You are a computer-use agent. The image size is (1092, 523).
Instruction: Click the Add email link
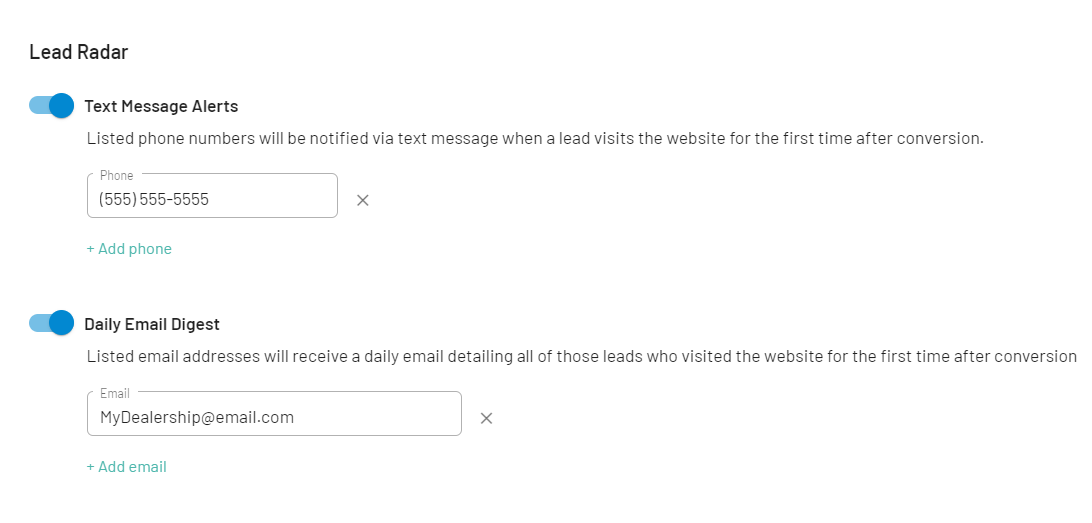(x=127, y=467)
